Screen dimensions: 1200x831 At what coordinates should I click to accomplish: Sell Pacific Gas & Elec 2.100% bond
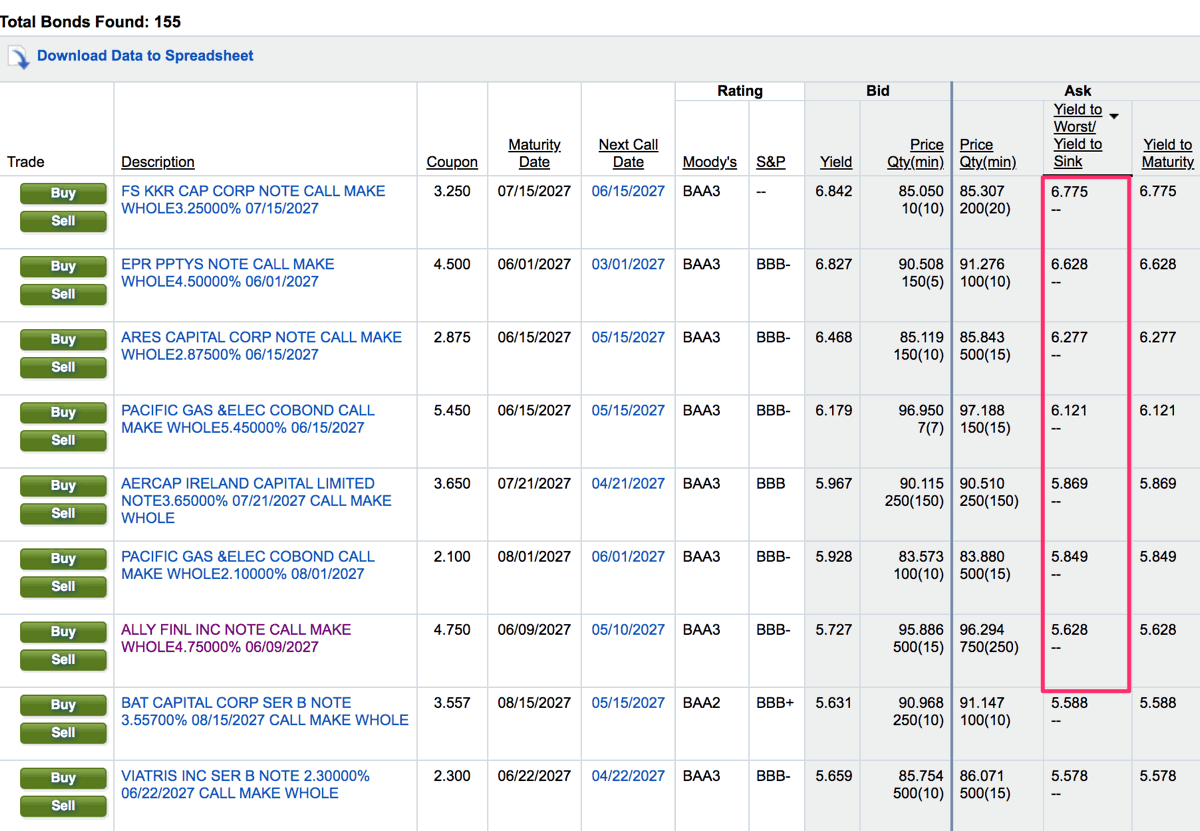click(63, 586)
